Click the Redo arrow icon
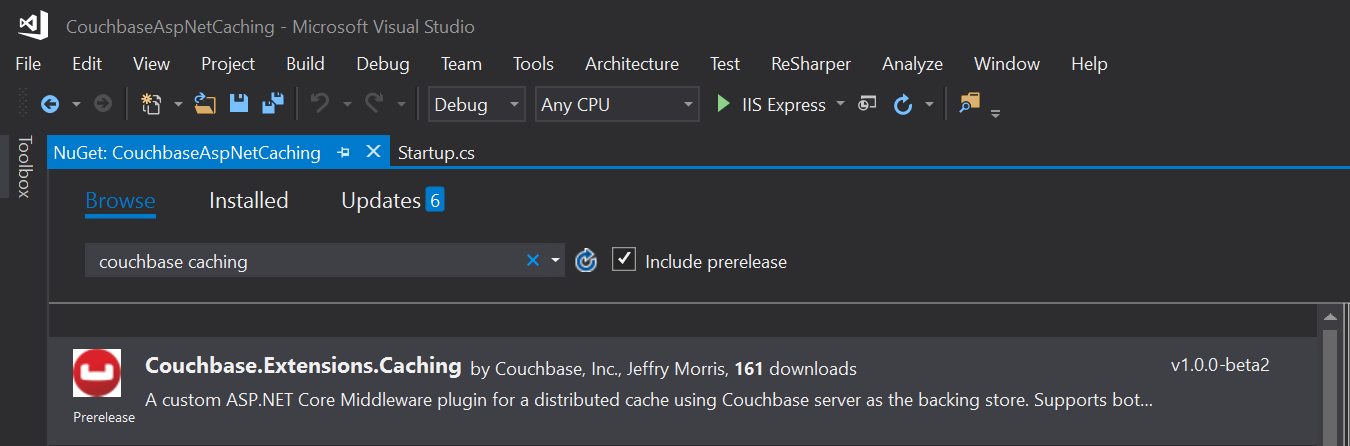 pos(375,104)
